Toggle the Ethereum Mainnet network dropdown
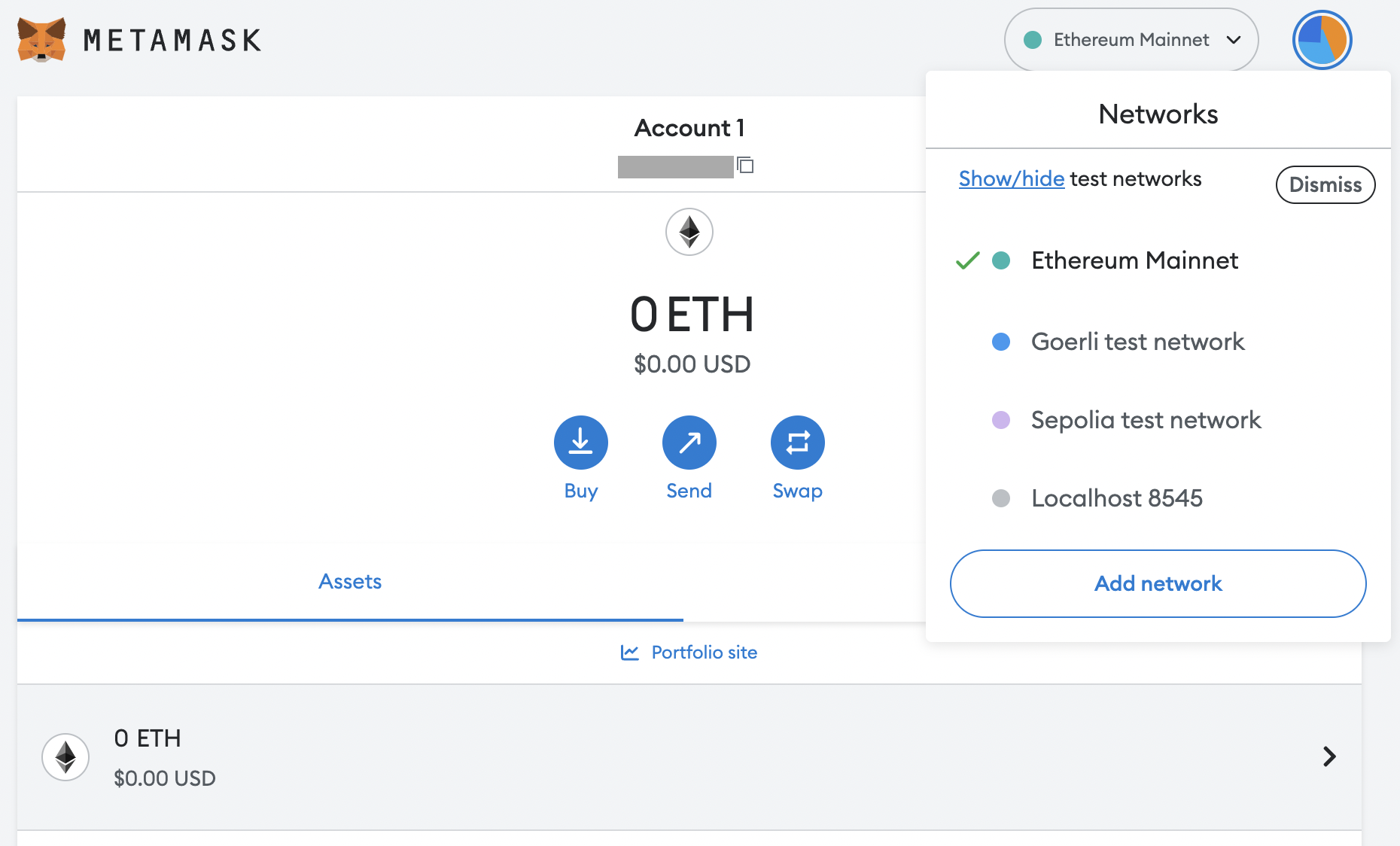Image resolution: width=1400 pixels, height=846 pixels. pos(1131,40)
